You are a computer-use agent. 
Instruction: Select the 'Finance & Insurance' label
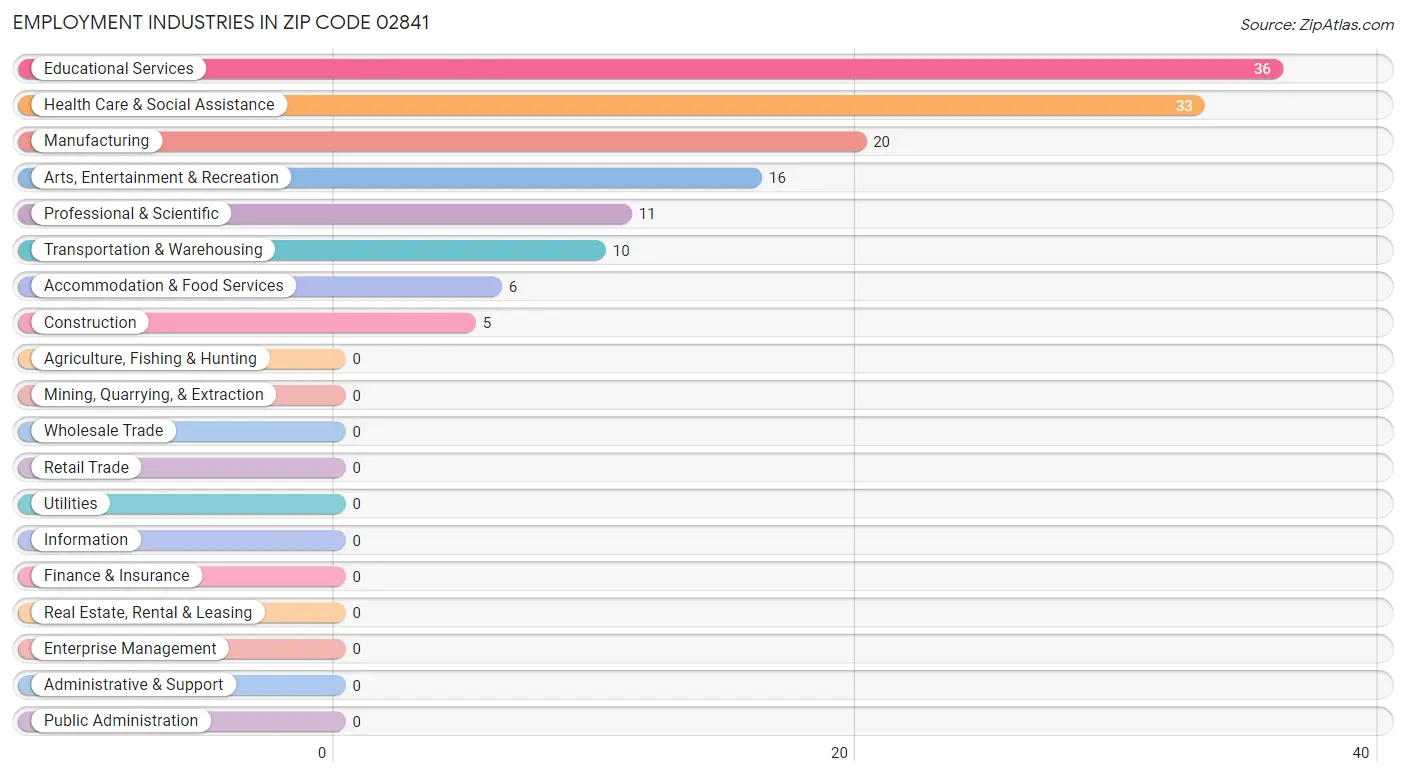116,576
